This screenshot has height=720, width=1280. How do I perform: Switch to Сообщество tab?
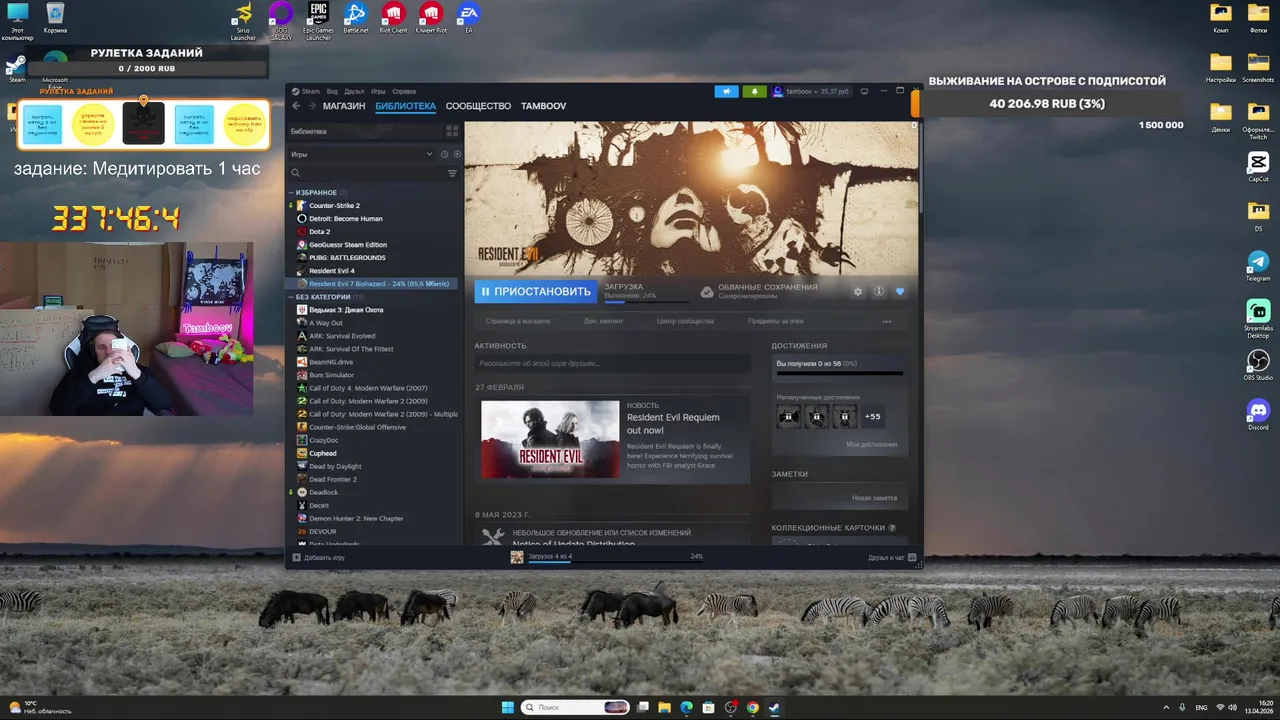tap(478, 106)
